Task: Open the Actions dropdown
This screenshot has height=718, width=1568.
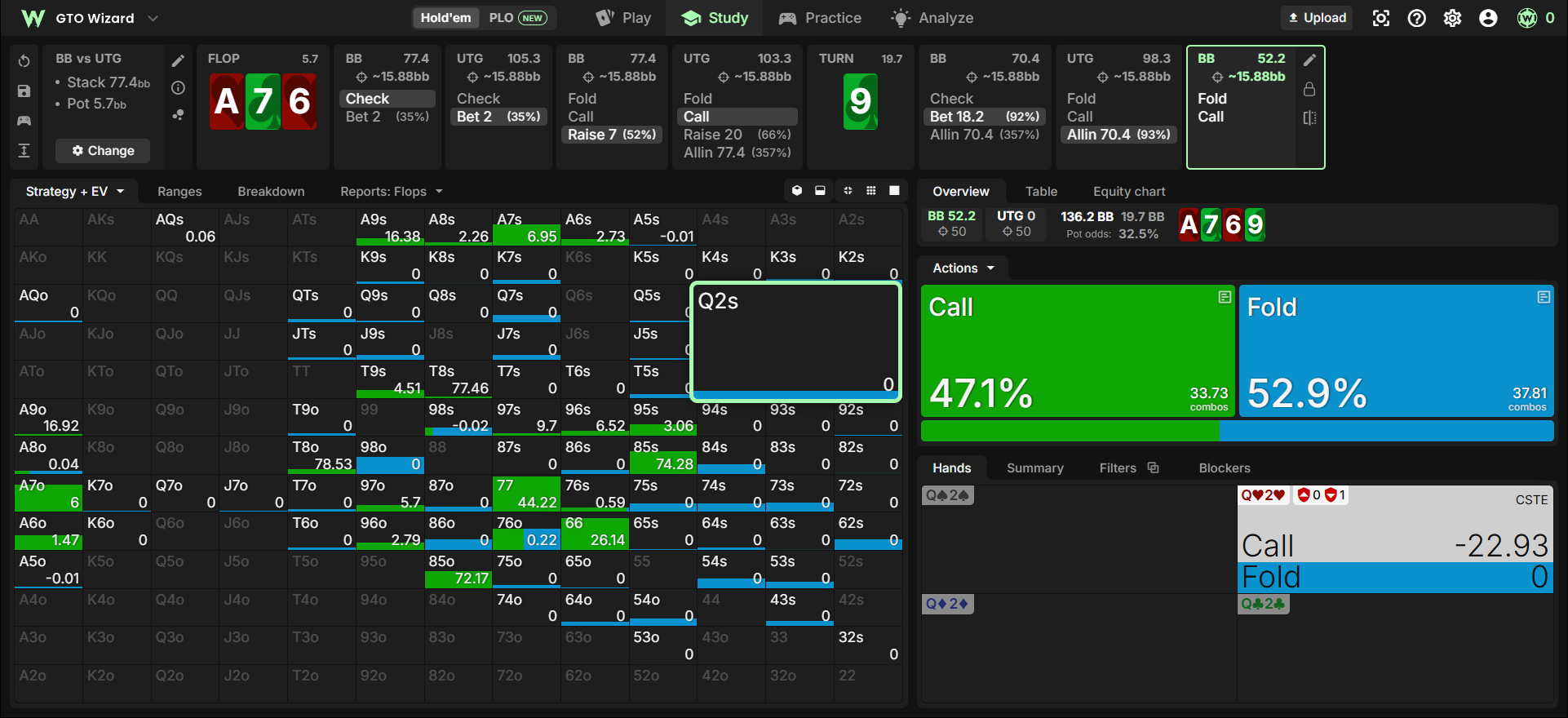Action: (x=963, y=268)
